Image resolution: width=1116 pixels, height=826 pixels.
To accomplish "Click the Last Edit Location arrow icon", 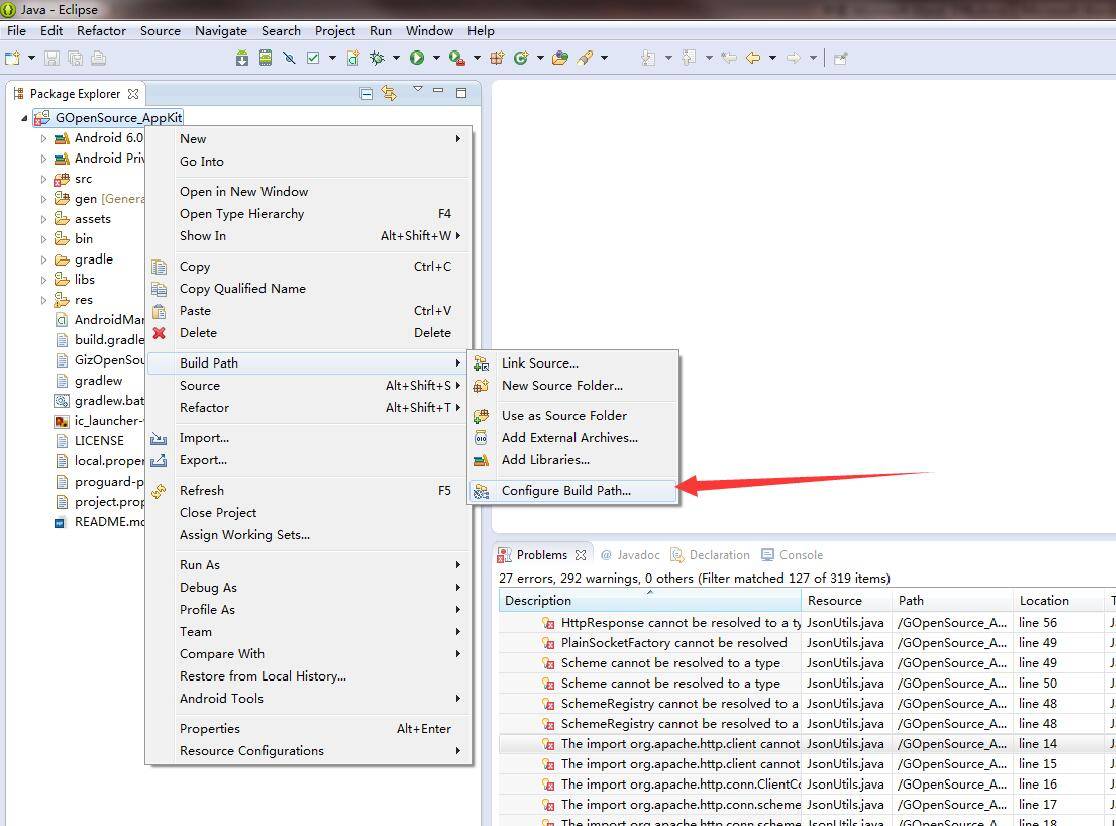I will pyautogui.click(x=729, y=58).
